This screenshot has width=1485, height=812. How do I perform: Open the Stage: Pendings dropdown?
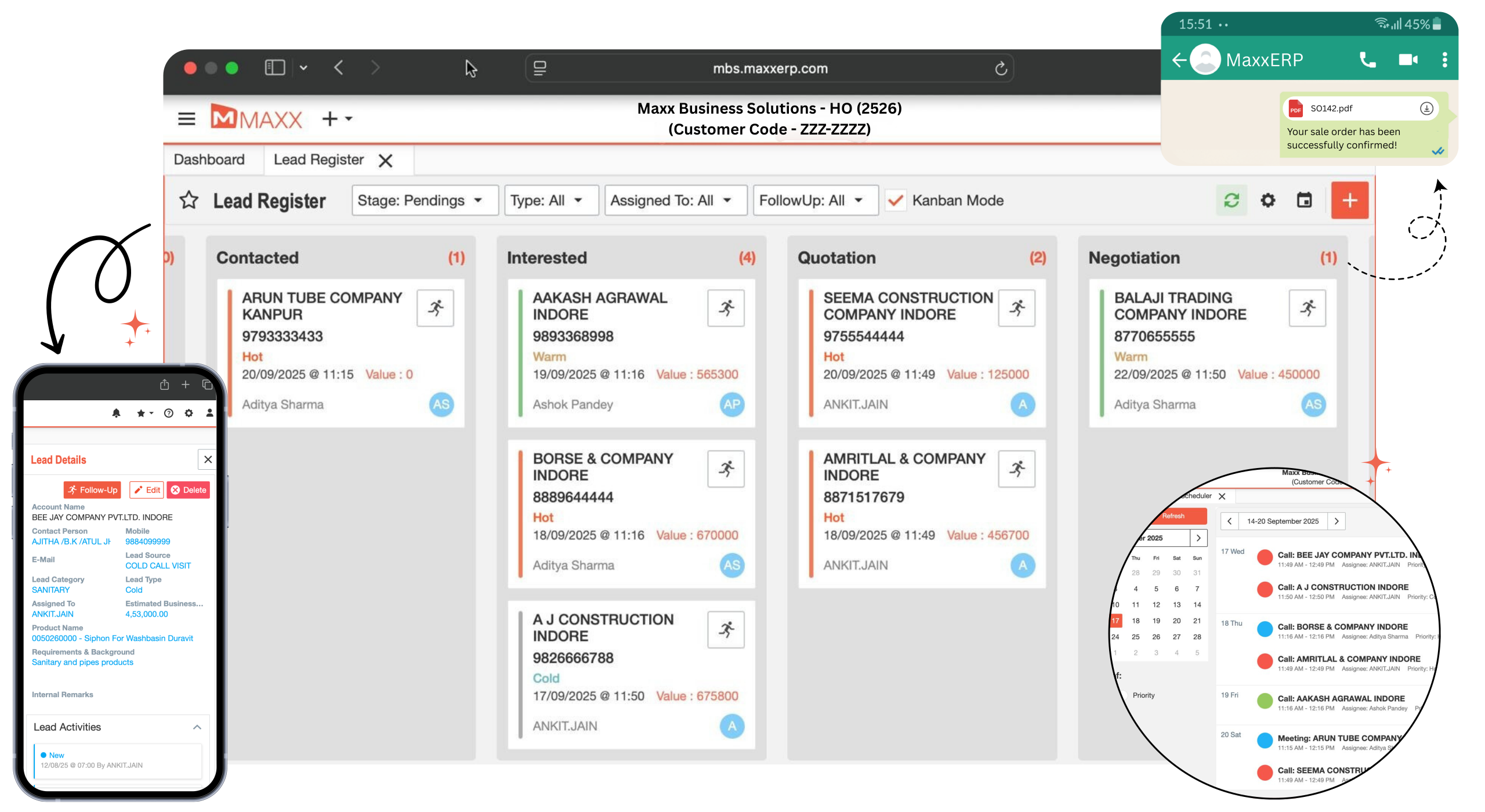(425, 201)
